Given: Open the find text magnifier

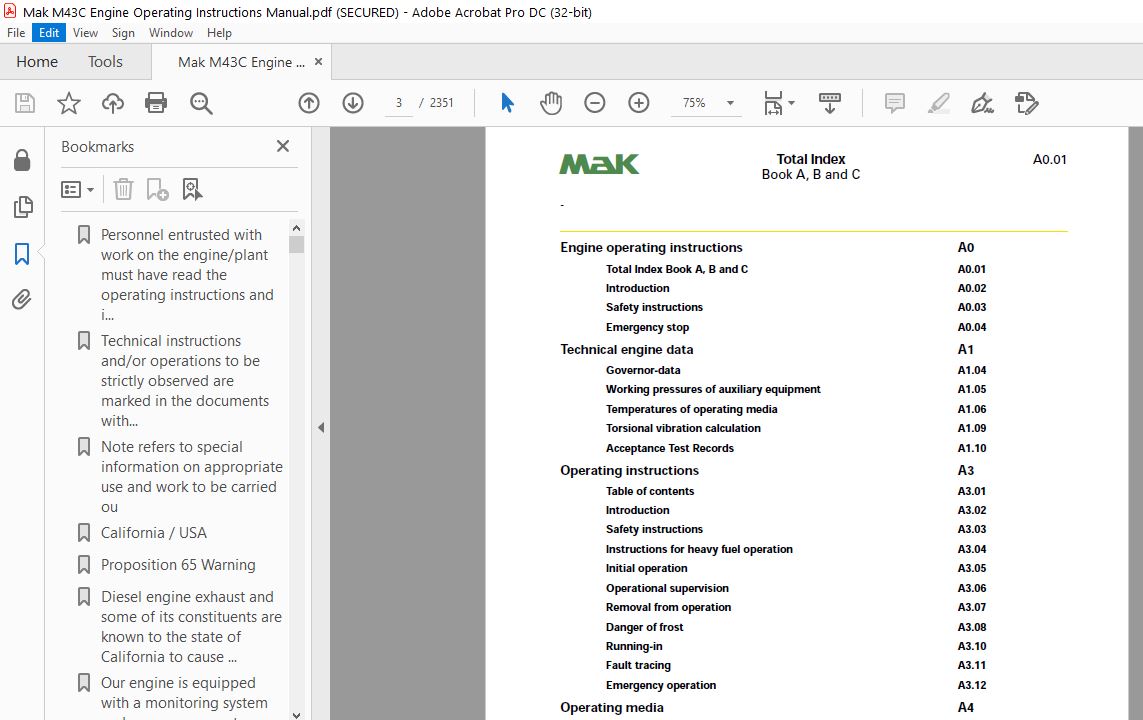Looking at the screenshot, I should click(201, 103).
